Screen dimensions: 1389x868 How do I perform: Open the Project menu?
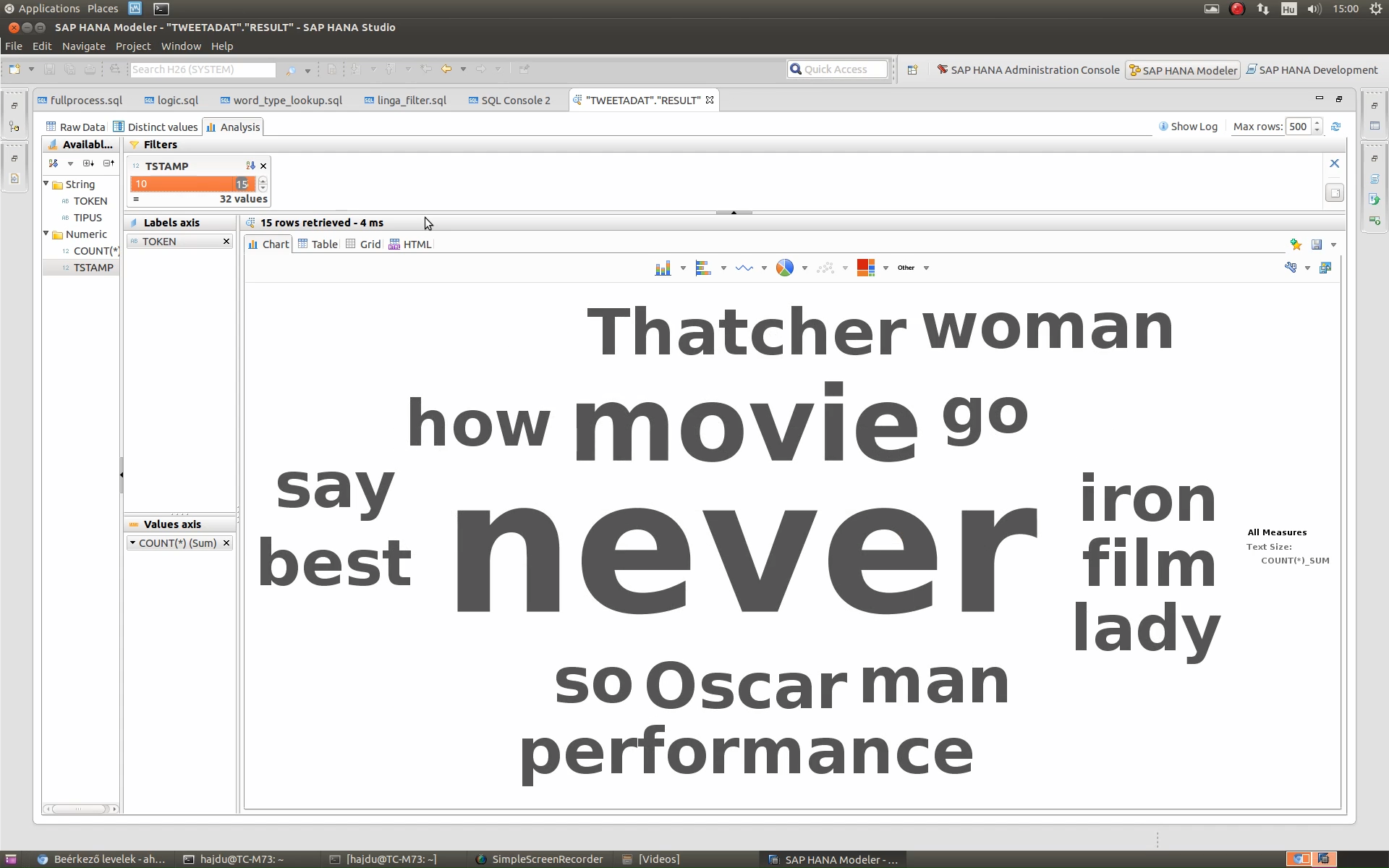coord(133,46)
